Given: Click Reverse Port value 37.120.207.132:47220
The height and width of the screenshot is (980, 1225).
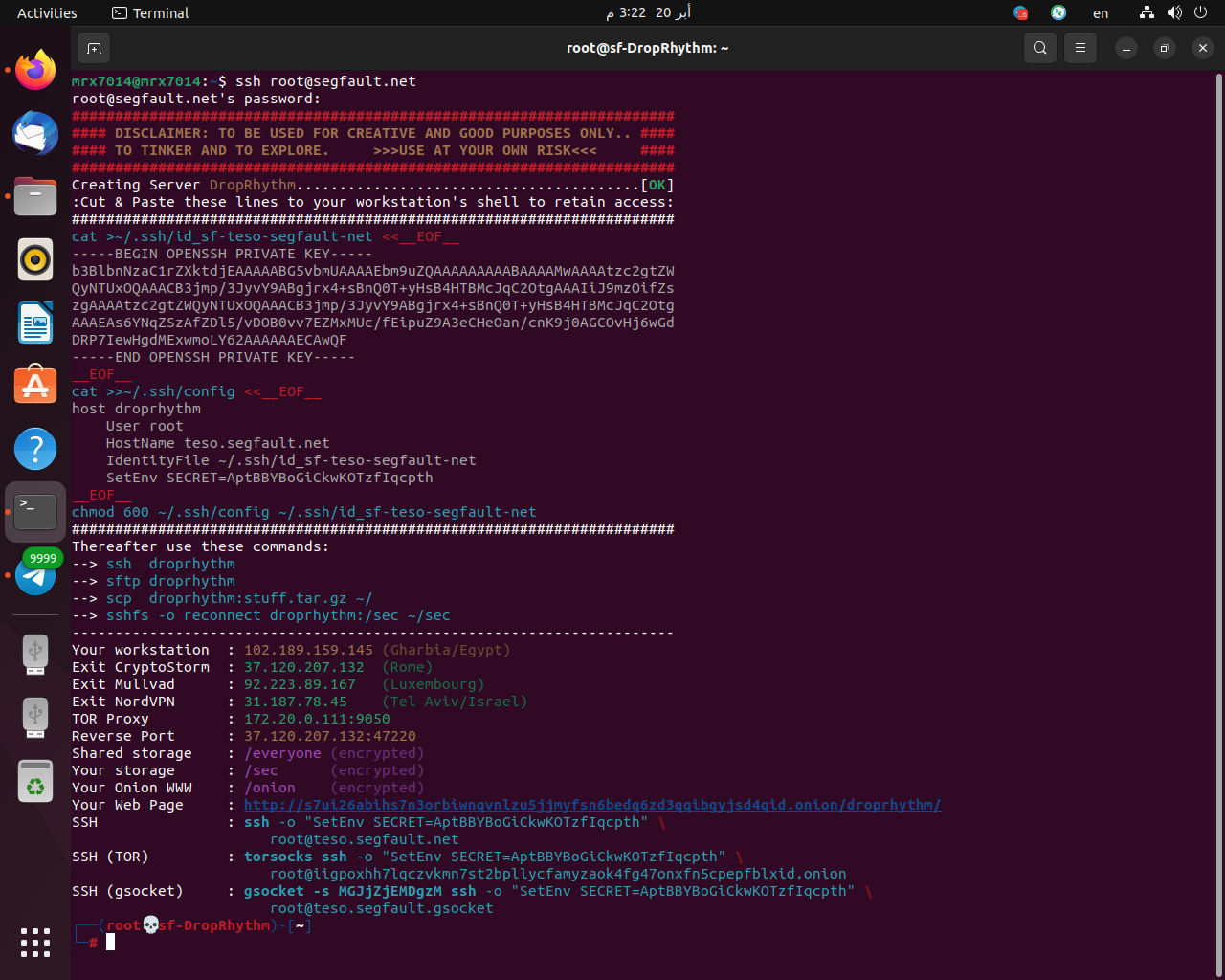Looking at the screenshot, I should point(330,736).
